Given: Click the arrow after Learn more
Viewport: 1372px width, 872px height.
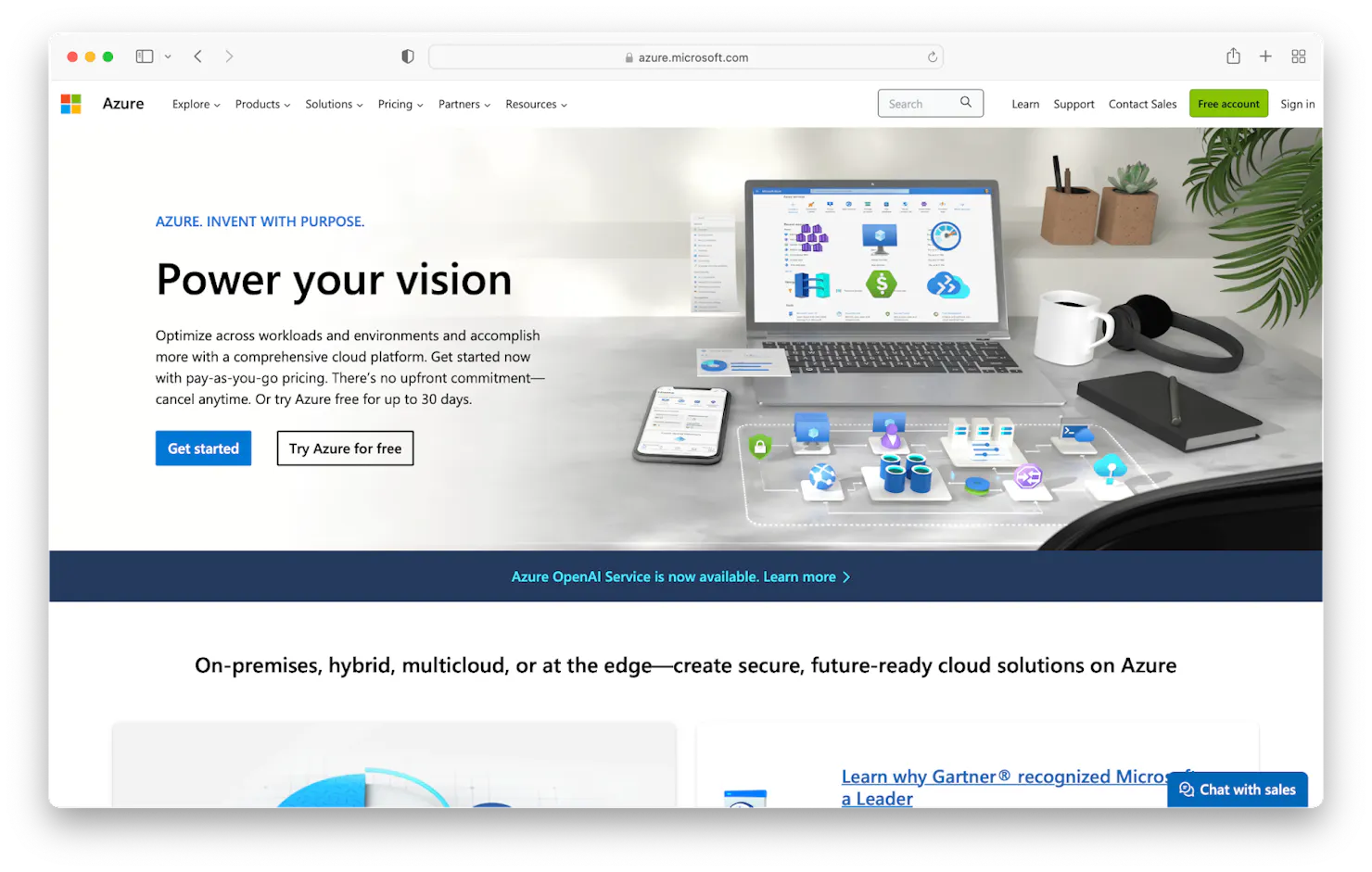Looking at the screenshot, I should coord(845,577).
